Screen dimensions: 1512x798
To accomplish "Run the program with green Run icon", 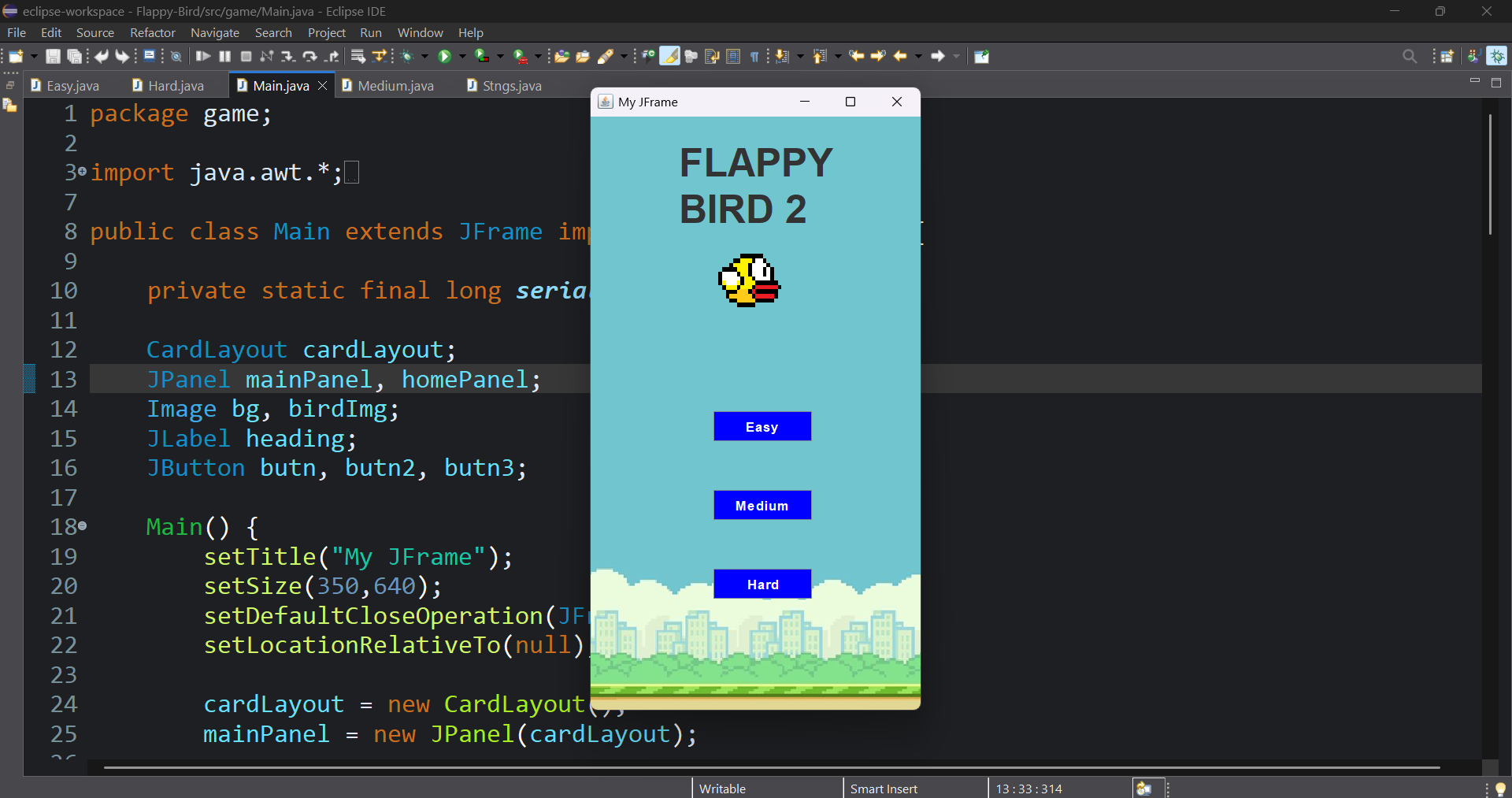I will pyautogui.click(x=444, y=57).
